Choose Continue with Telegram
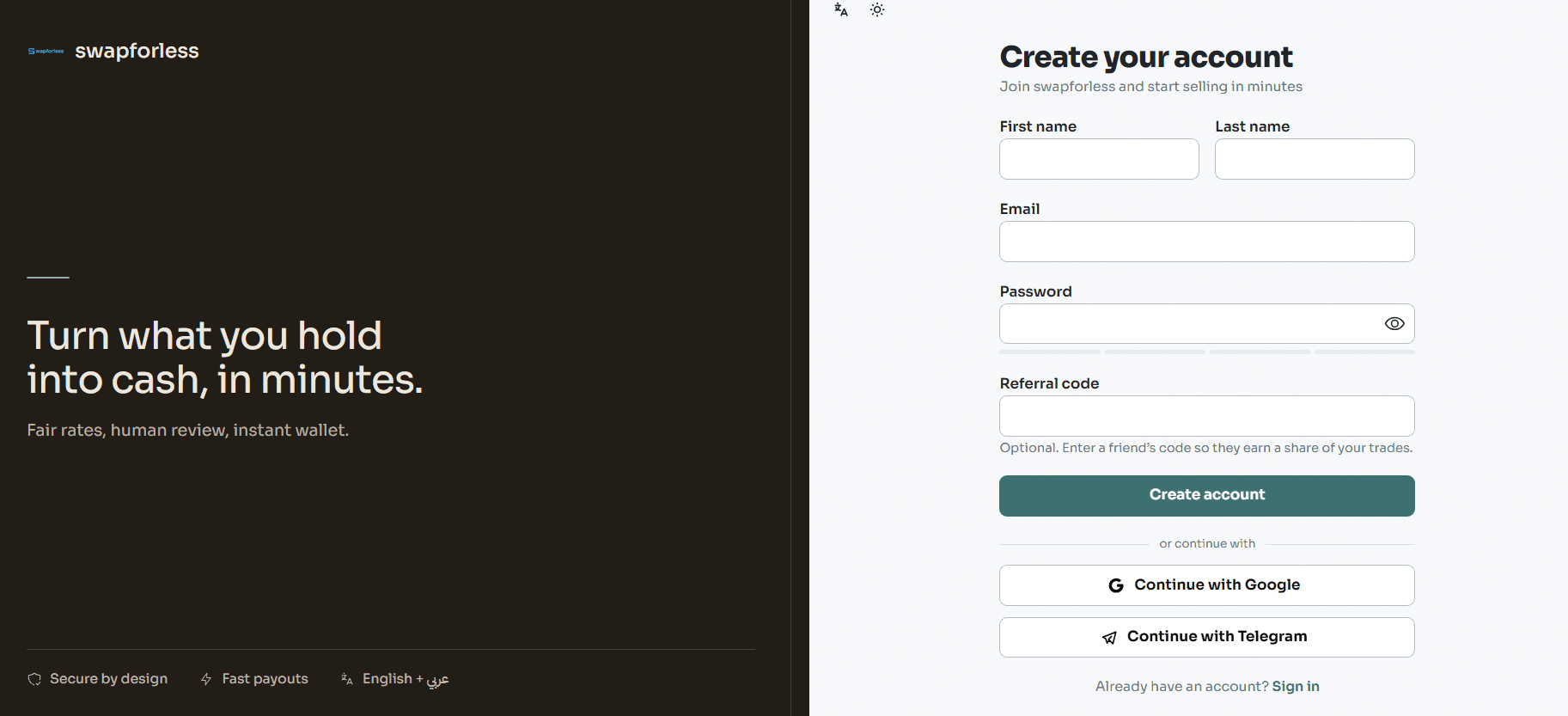 pos(1207,638)
